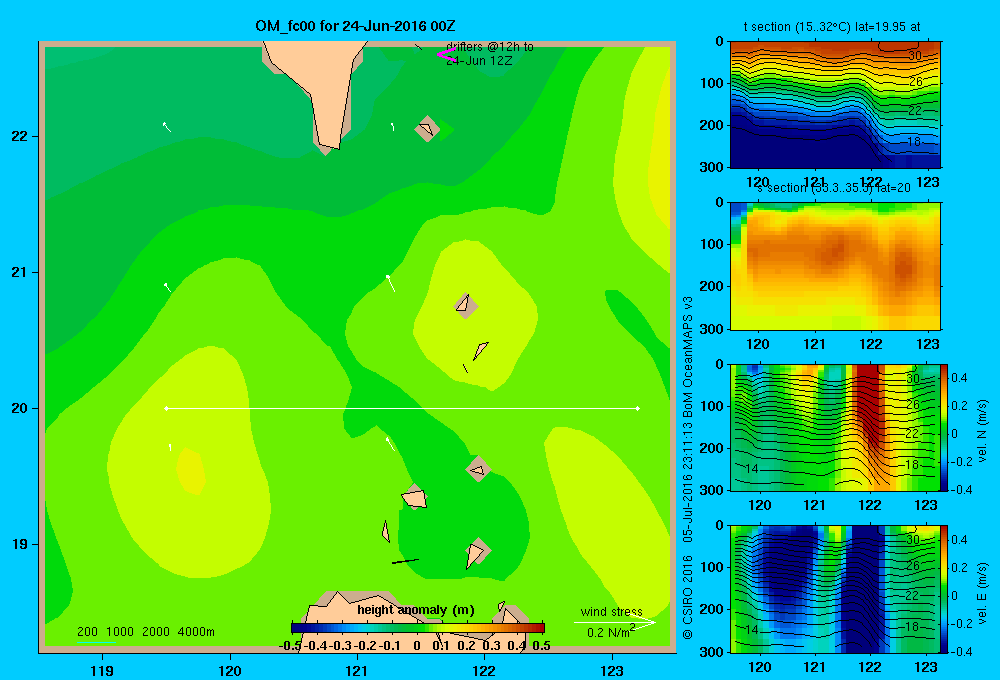
Task: Click the '14' isotherm label in vel. N panel
Action: 751,469
